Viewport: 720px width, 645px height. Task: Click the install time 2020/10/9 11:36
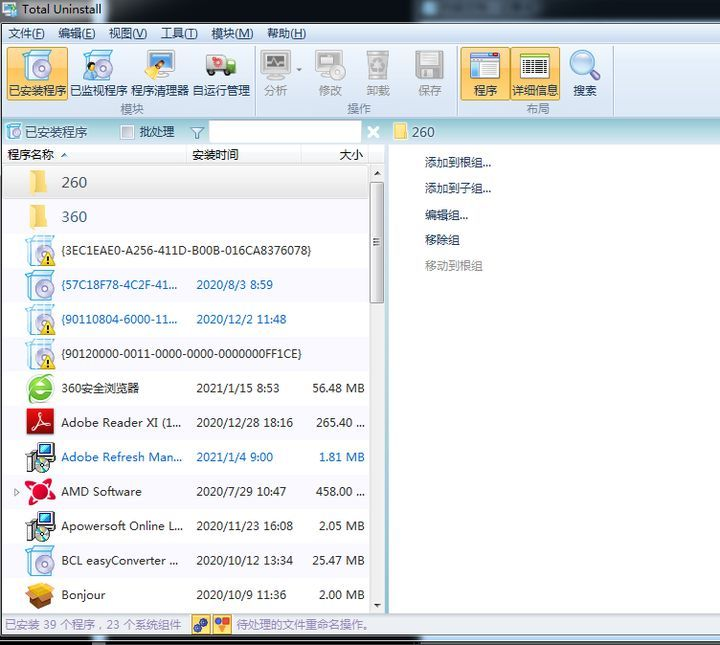(241, 595)
